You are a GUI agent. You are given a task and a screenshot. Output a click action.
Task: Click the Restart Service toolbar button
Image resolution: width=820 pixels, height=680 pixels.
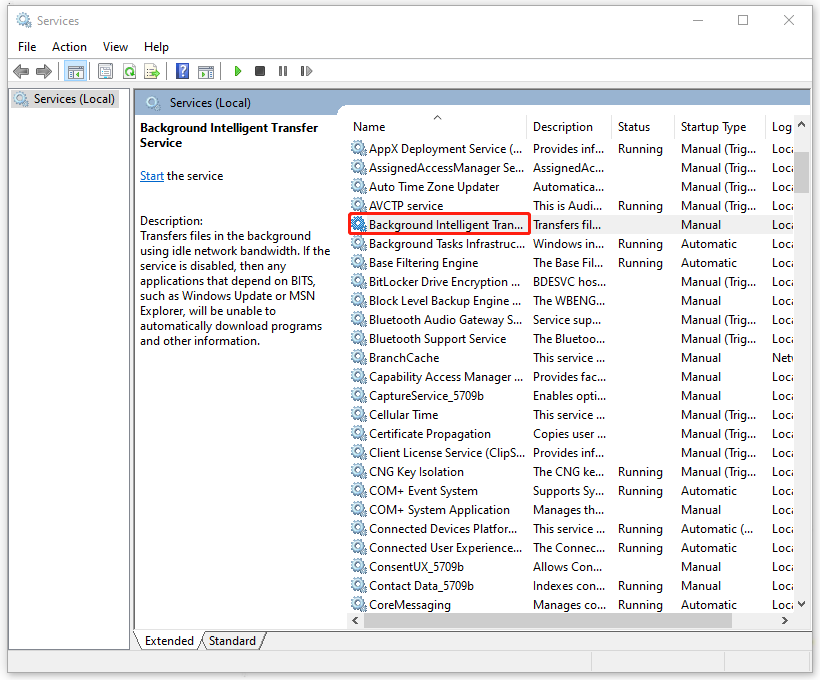305,71
